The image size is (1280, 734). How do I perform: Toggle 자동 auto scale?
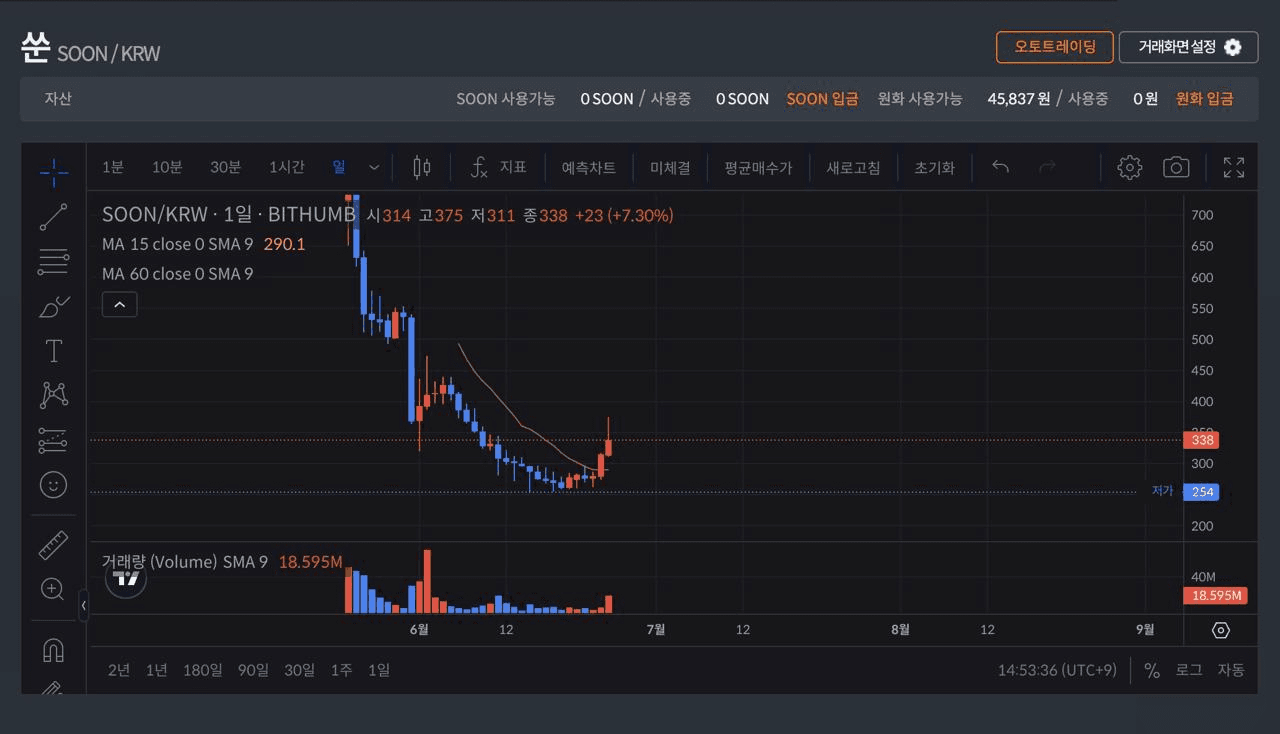(1231, 670)
